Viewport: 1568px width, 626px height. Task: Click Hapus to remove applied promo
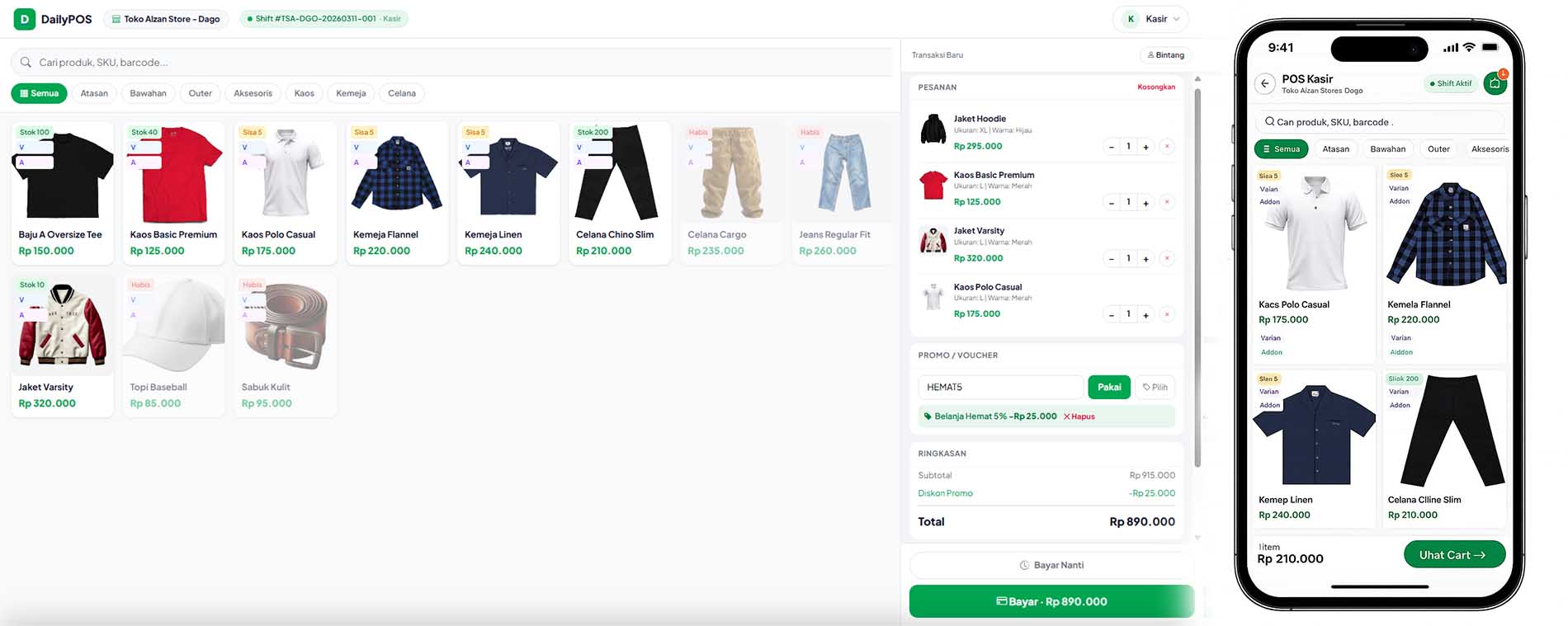point(1079,417)
